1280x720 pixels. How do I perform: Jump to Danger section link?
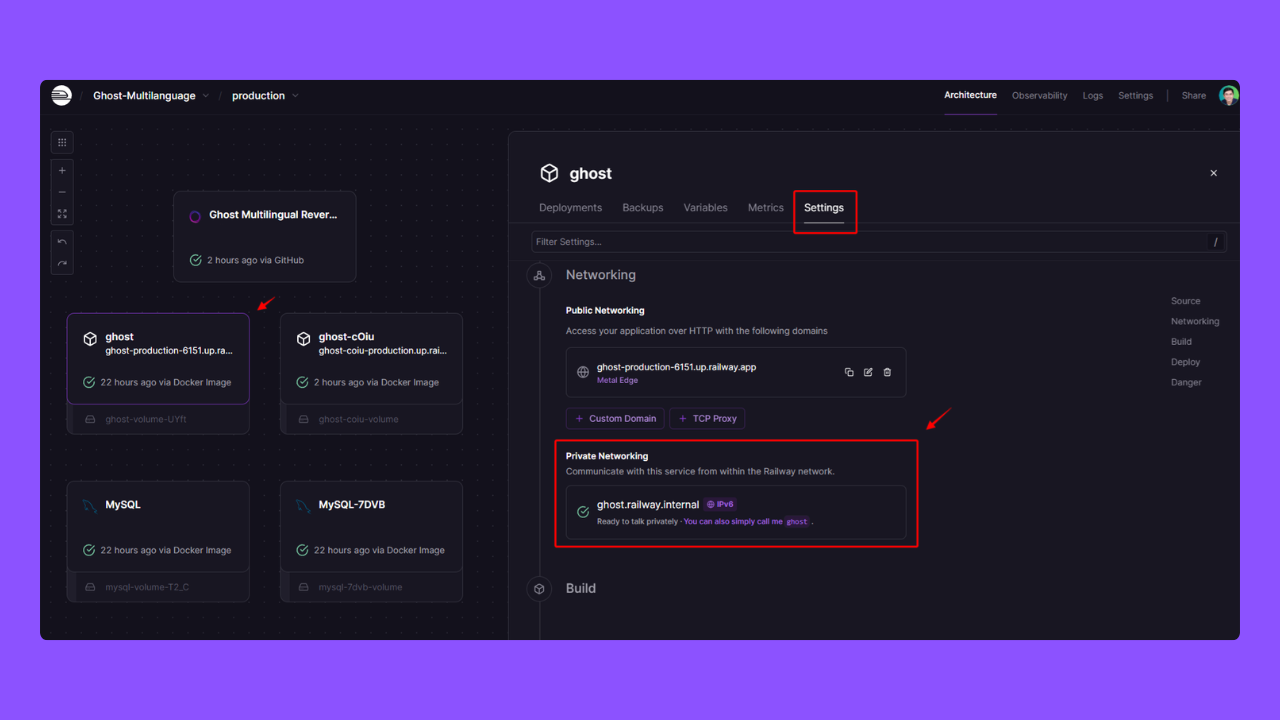[1186, 382]
